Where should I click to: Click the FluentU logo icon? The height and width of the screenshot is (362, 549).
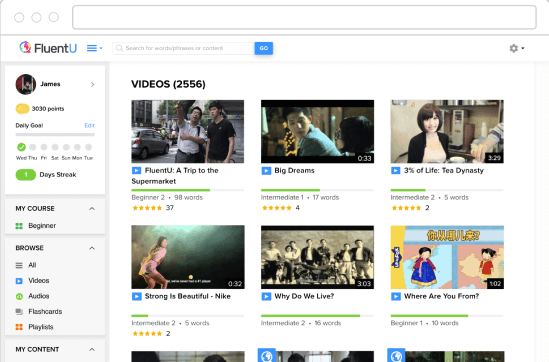pos(25,48)
